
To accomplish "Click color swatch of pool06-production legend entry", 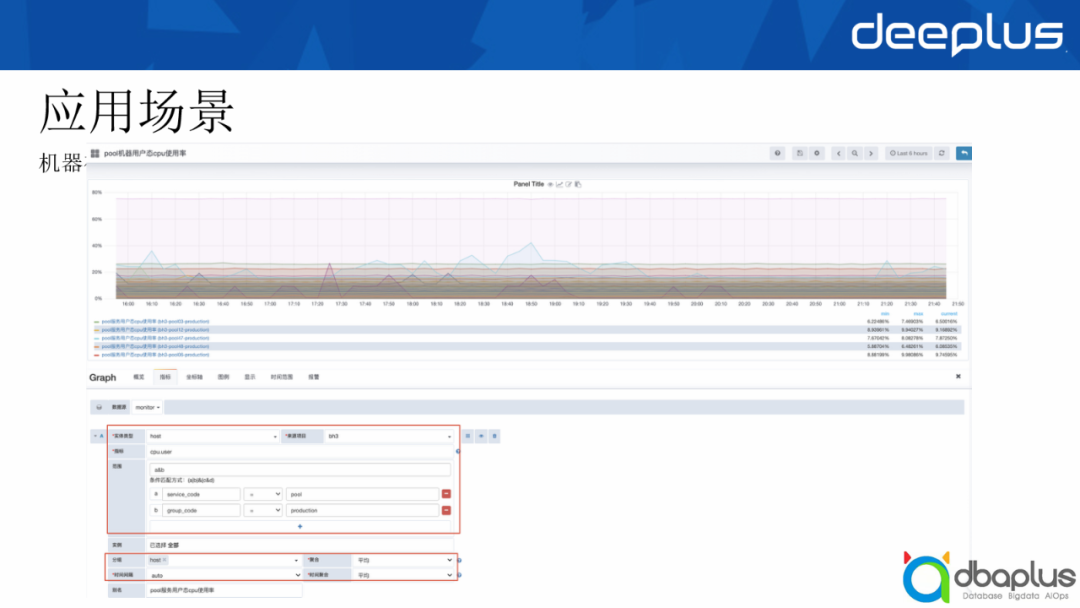I will pyautogui.click(x=96, y=355).
